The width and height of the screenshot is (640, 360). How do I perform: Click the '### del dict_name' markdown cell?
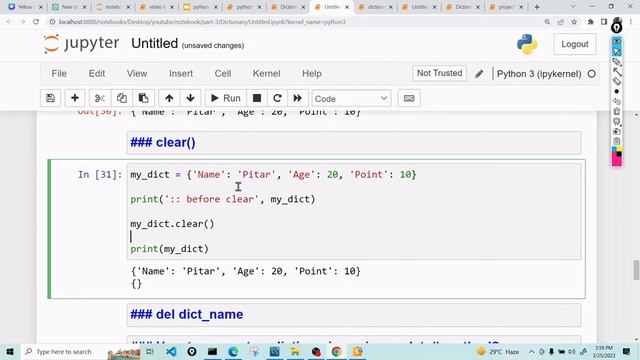354,315
